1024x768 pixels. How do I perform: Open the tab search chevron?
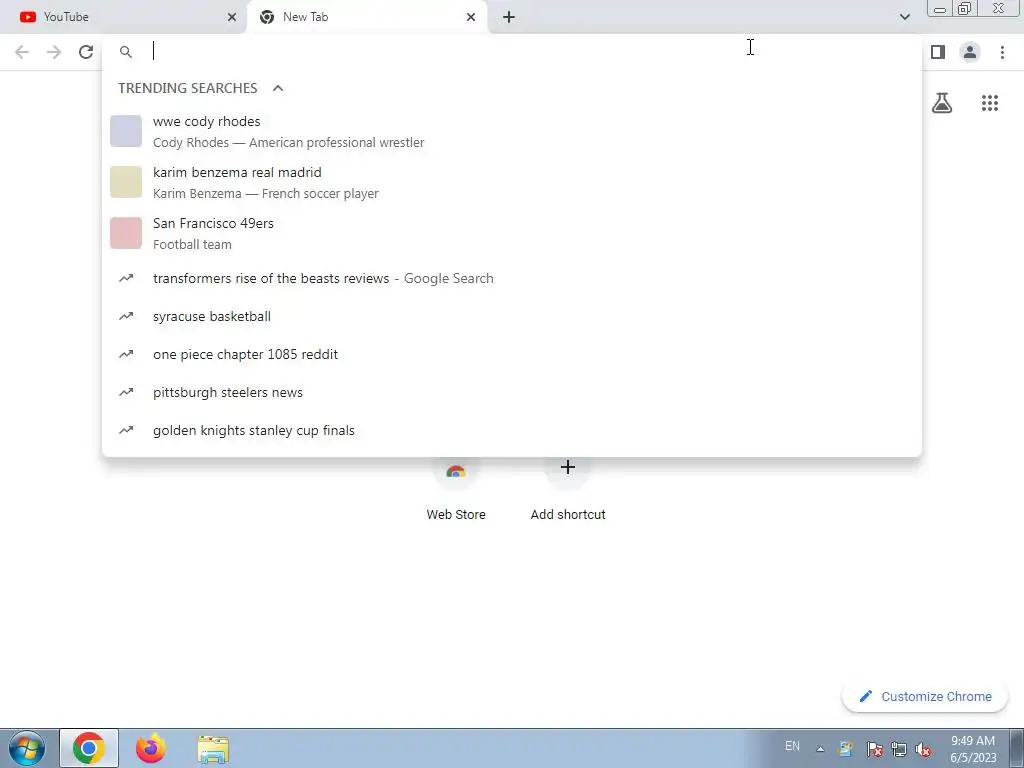[904, 17]
